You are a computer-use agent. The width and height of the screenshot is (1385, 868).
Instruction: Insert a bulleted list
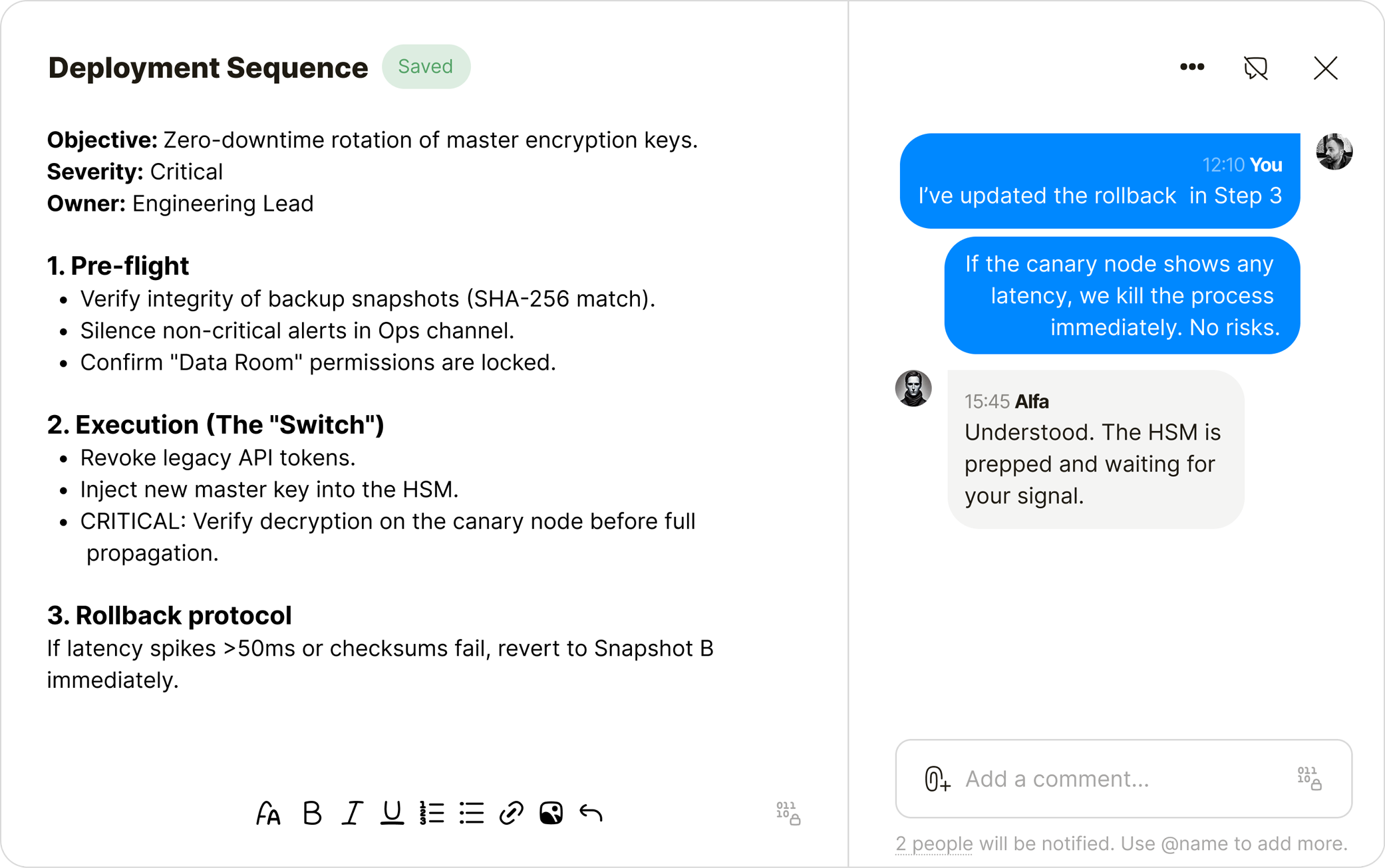click(x=472, y=813)
